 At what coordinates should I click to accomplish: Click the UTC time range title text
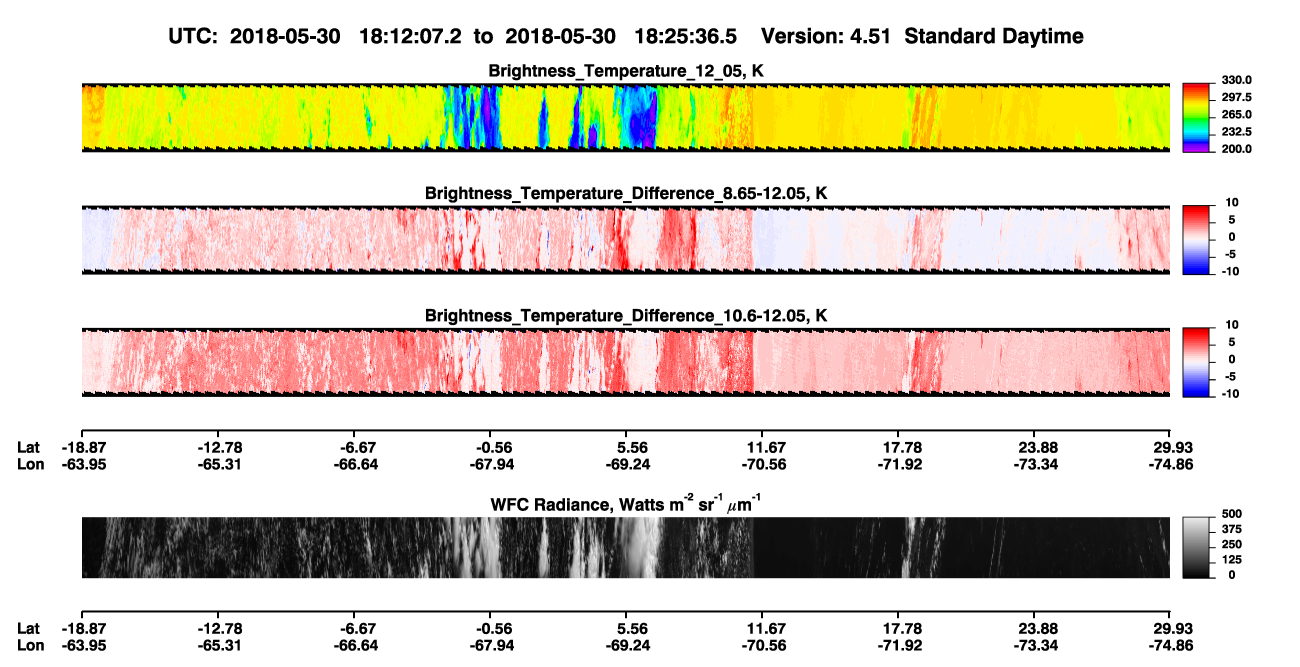point(627,36)
